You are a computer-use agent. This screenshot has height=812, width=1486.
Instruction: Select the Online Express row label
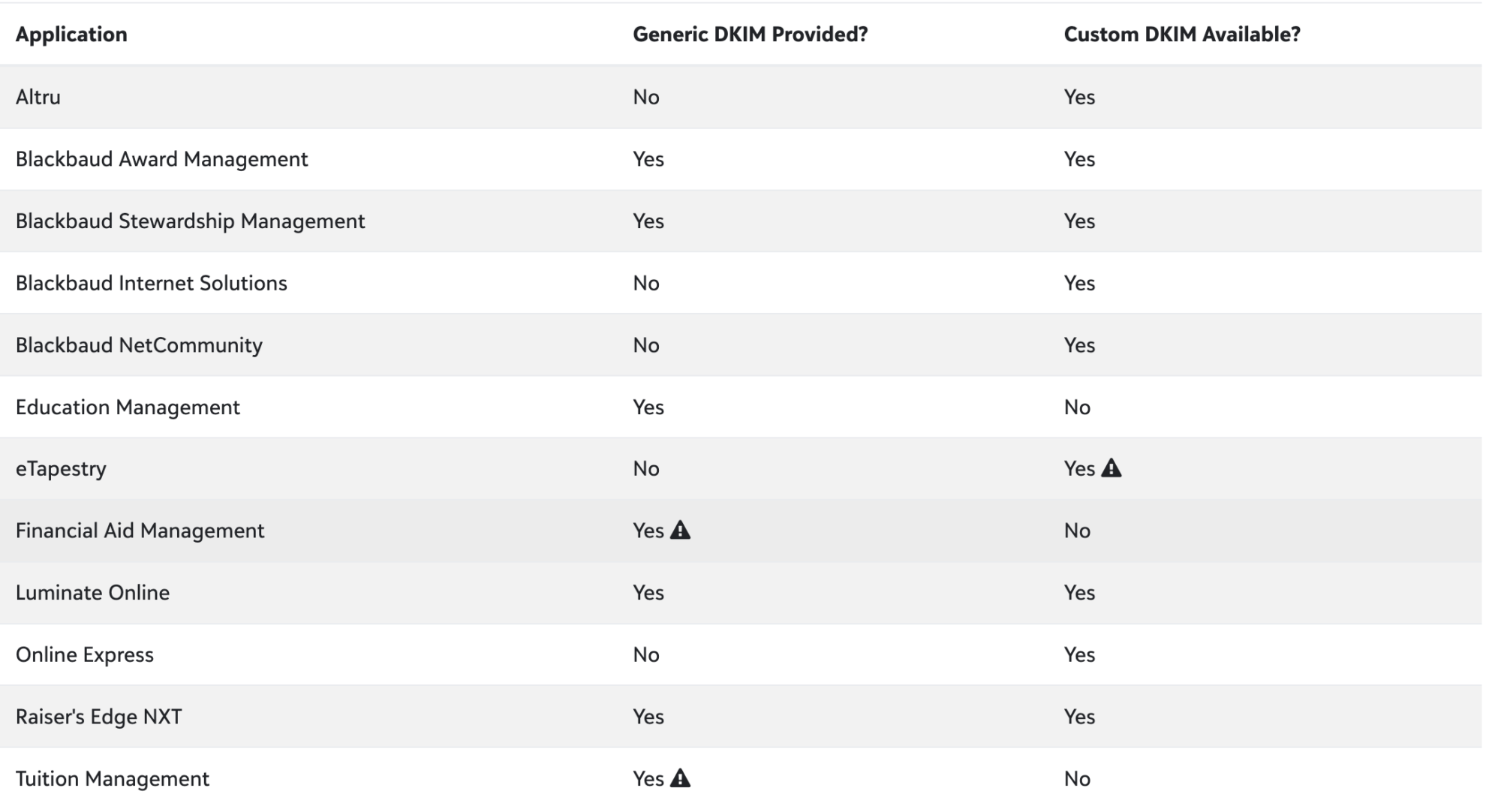pos(84,654)
